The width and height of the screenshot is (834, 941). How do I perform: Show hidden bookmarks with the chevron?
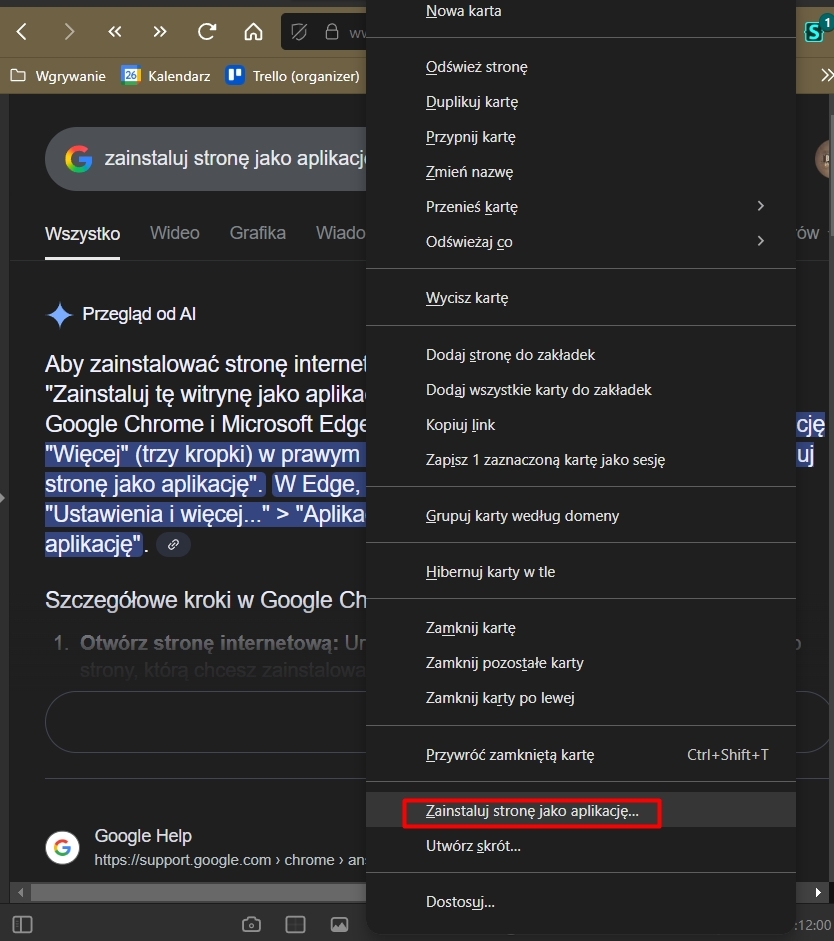(826, 75)
